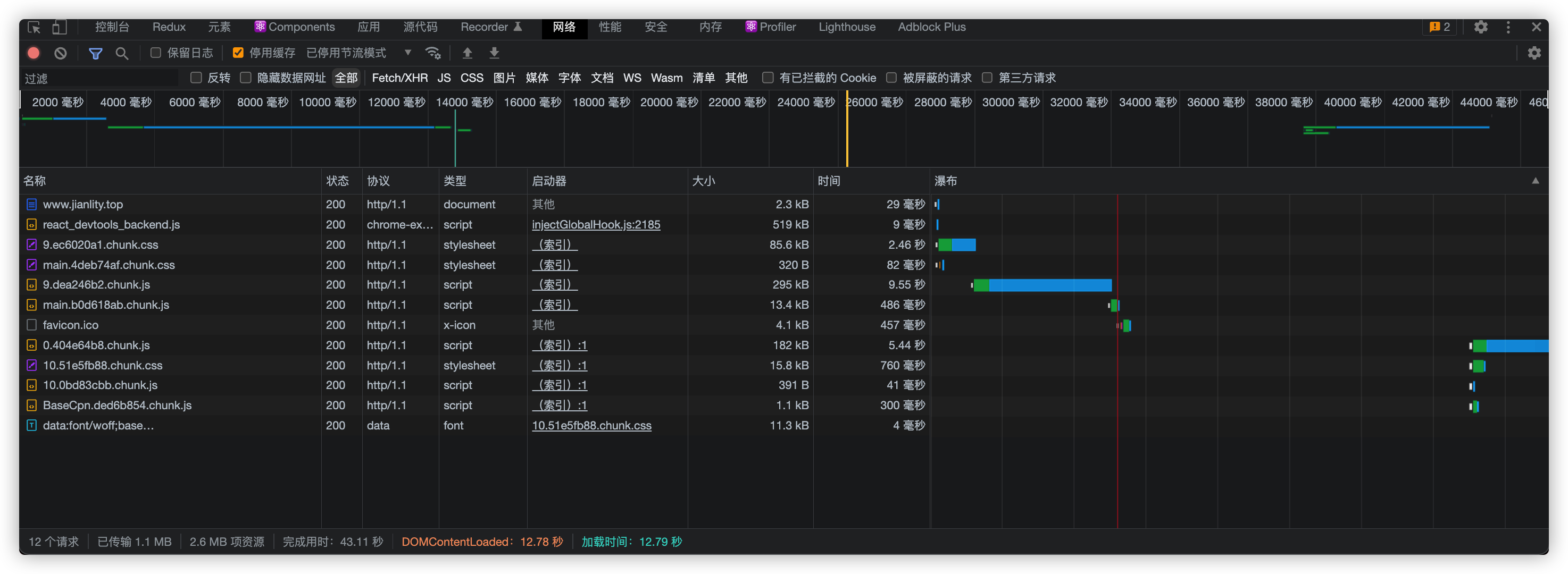1568x574 pixels.
Task: Open network search magnifier icon
Action: coord(122,53)
